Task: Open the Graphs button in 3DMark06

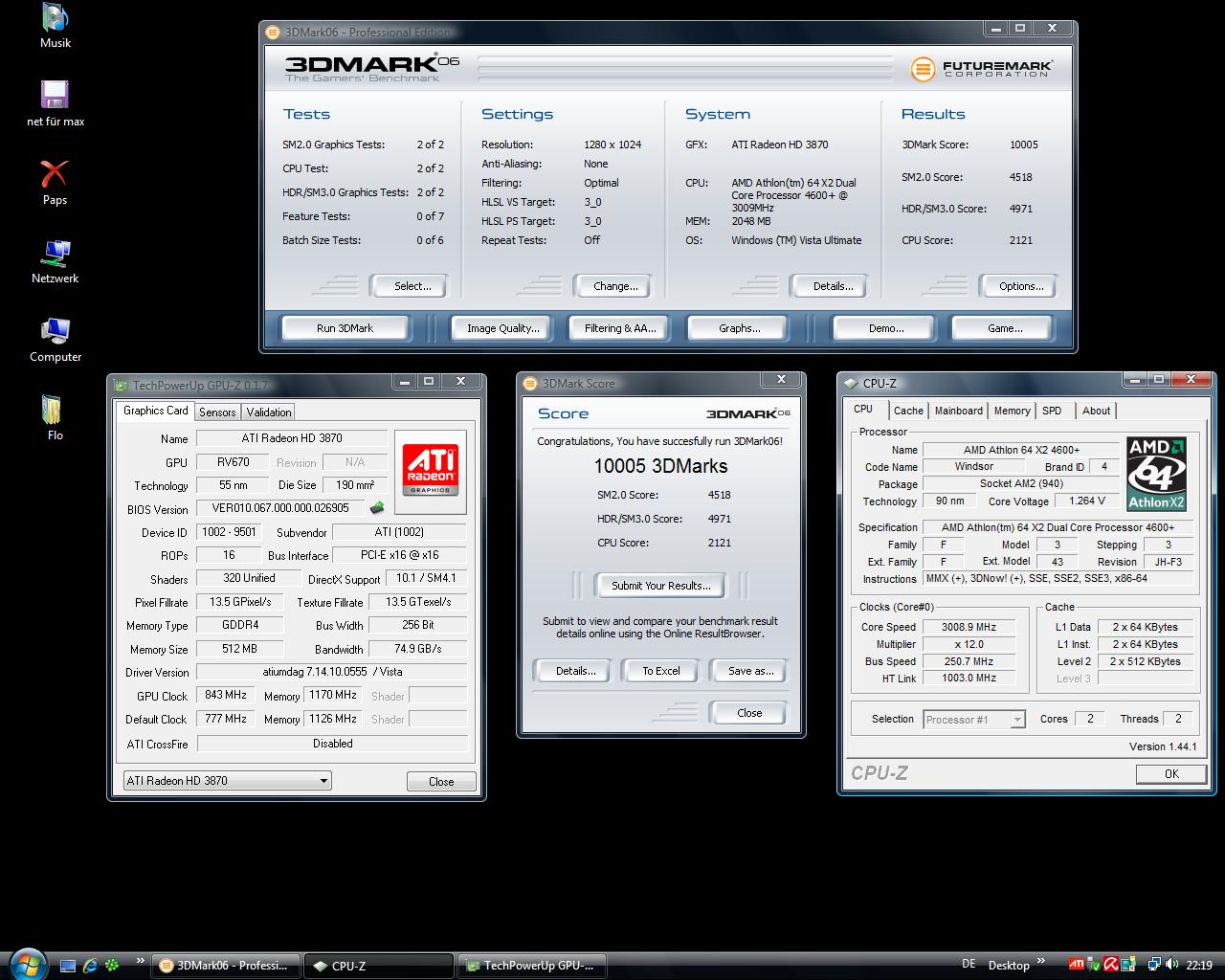Action: coord(739,328)
